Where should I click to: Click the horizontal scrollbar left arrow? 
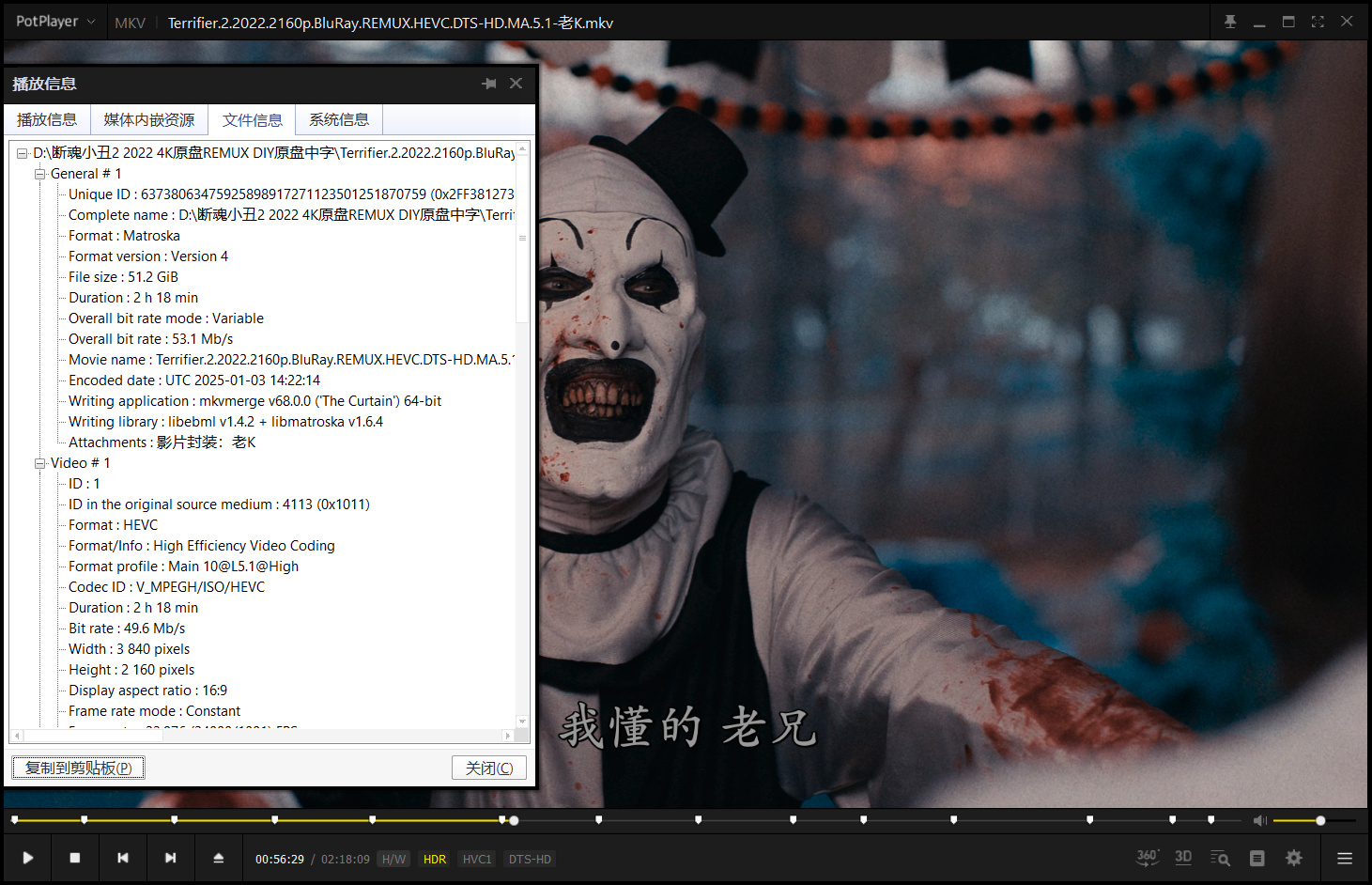pos(16,736)
